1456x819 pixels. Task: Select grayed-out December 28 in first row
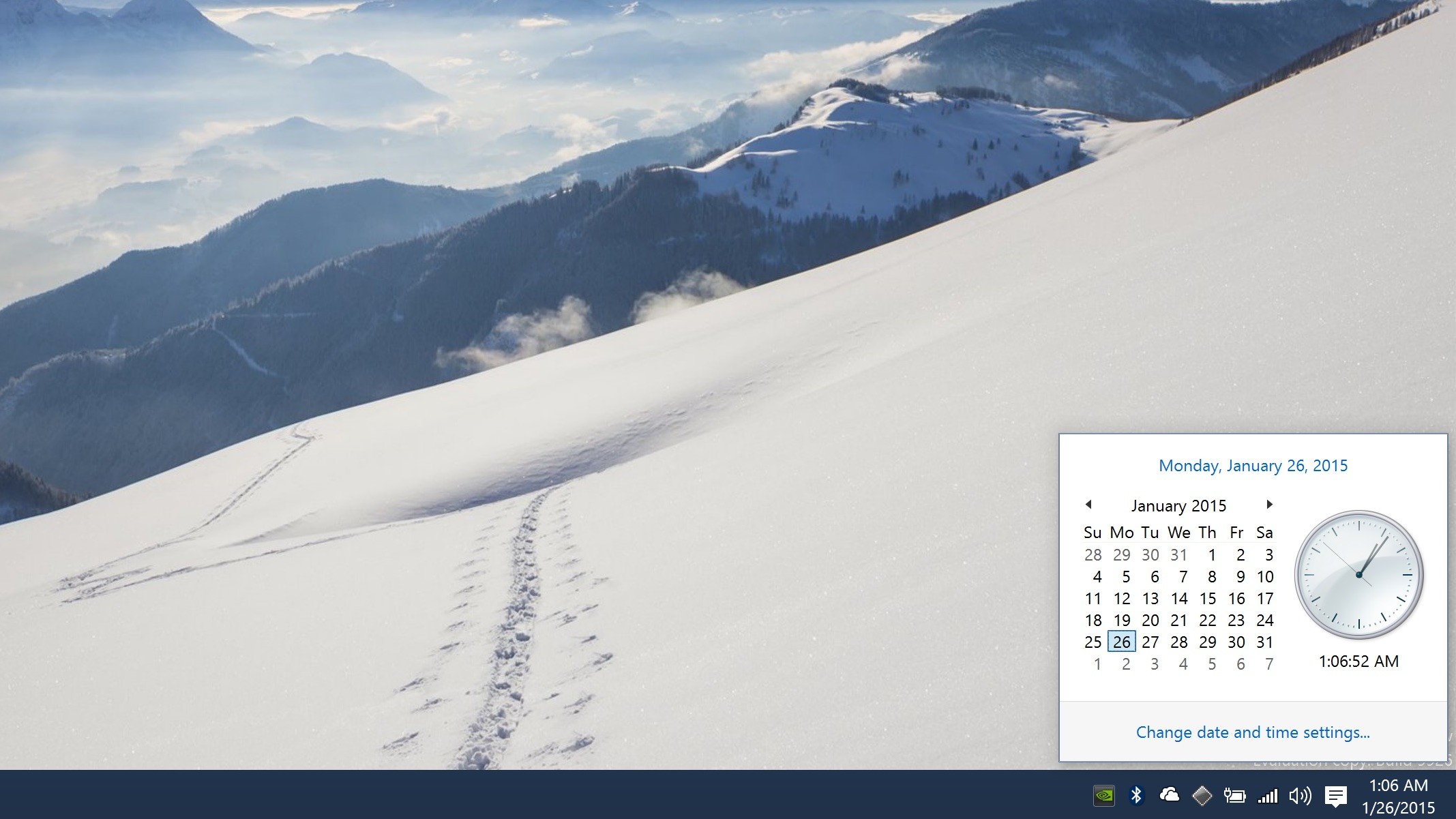1093,555
